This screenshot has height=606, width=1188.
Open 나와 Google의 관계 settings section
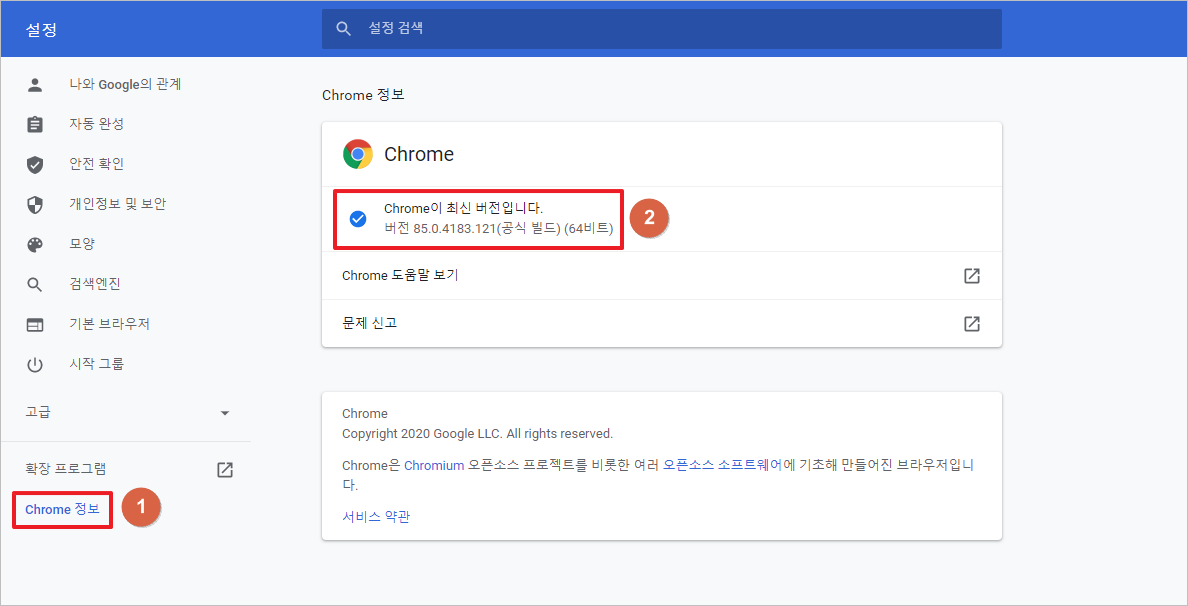point(126,84)
